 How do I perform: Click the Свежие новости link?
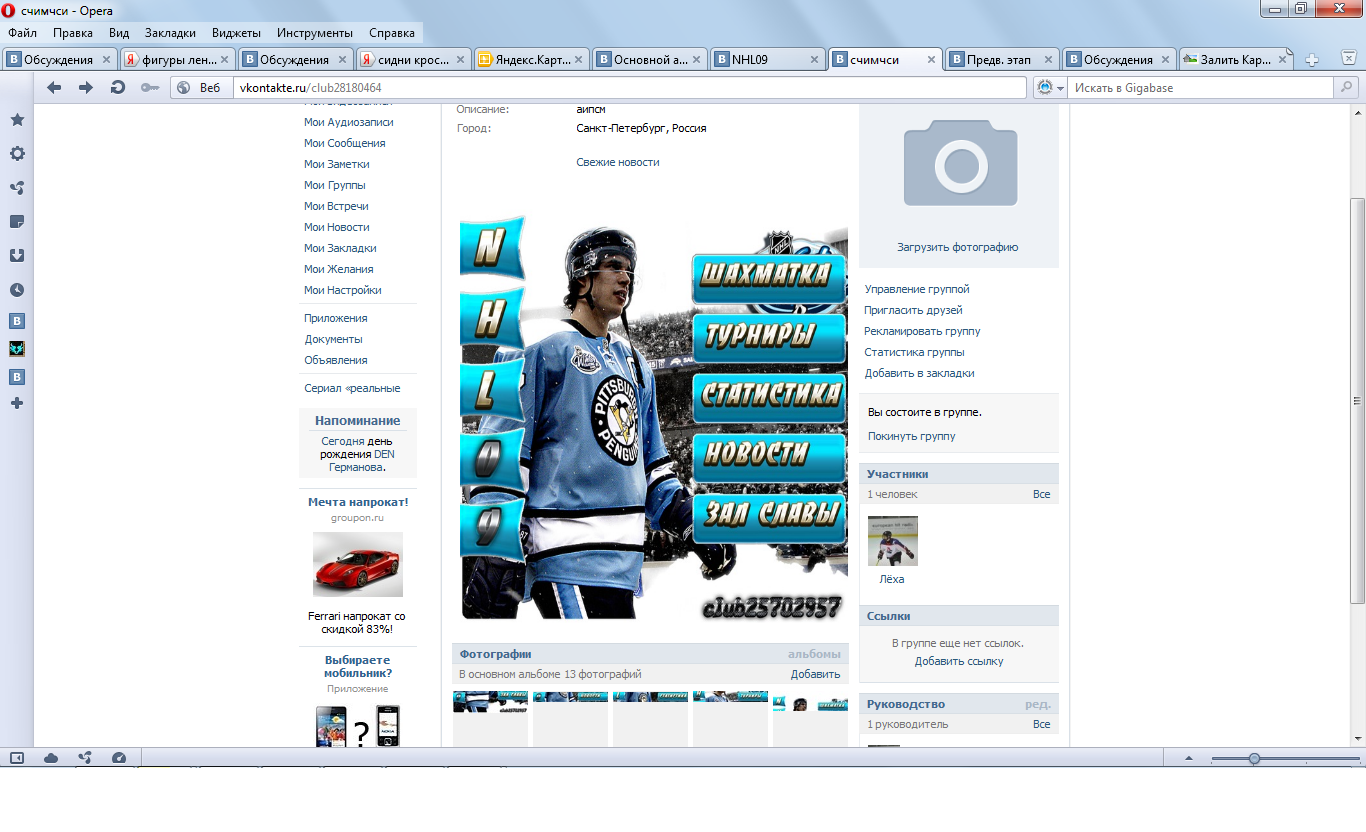click(618, 162)
